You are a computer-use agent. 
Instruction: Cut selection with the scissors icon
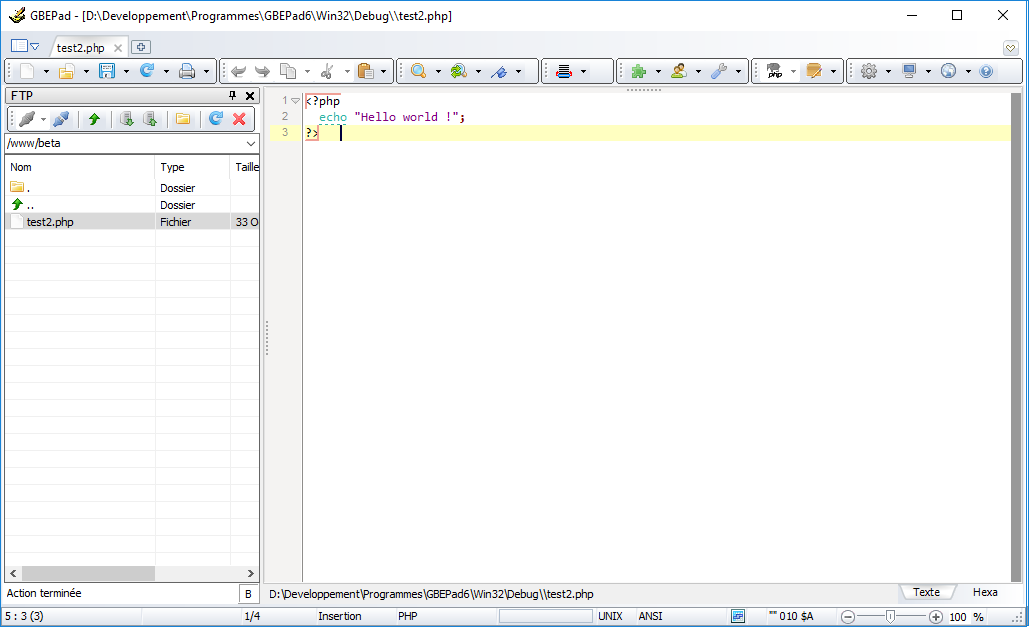click(327, 71)
